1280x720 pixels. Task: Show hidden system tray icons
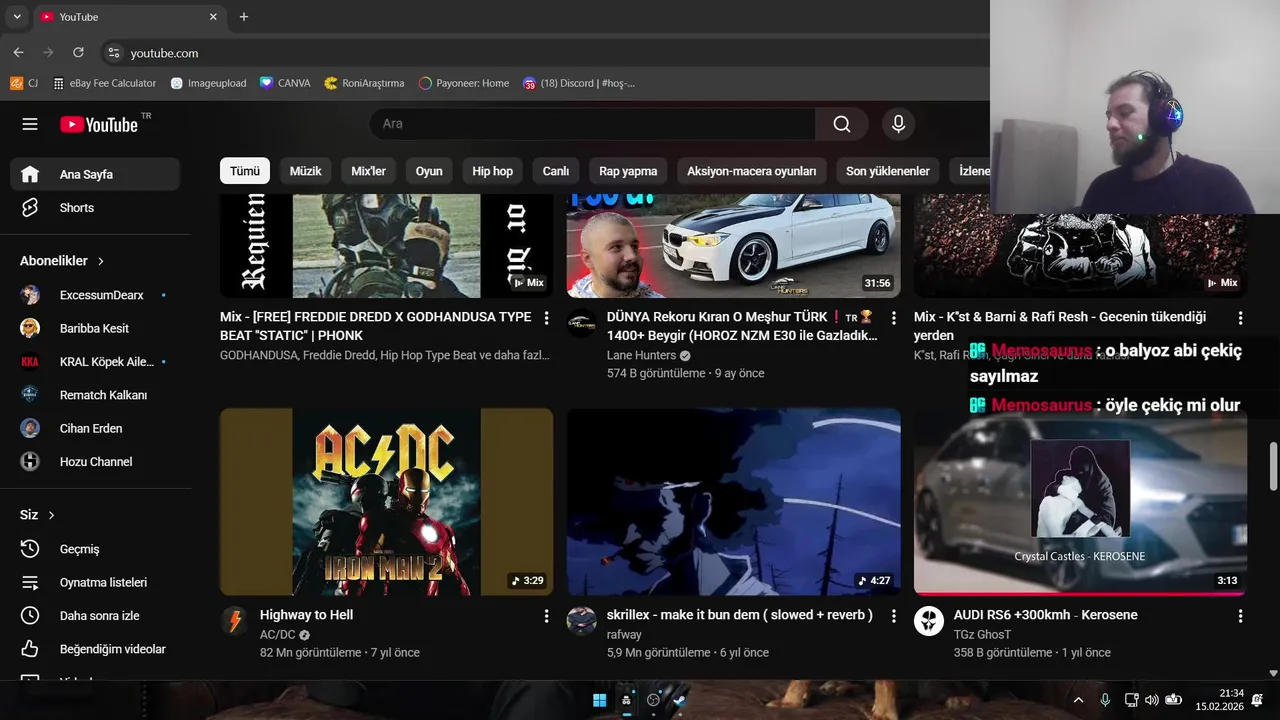click(x=1078, y=700)
